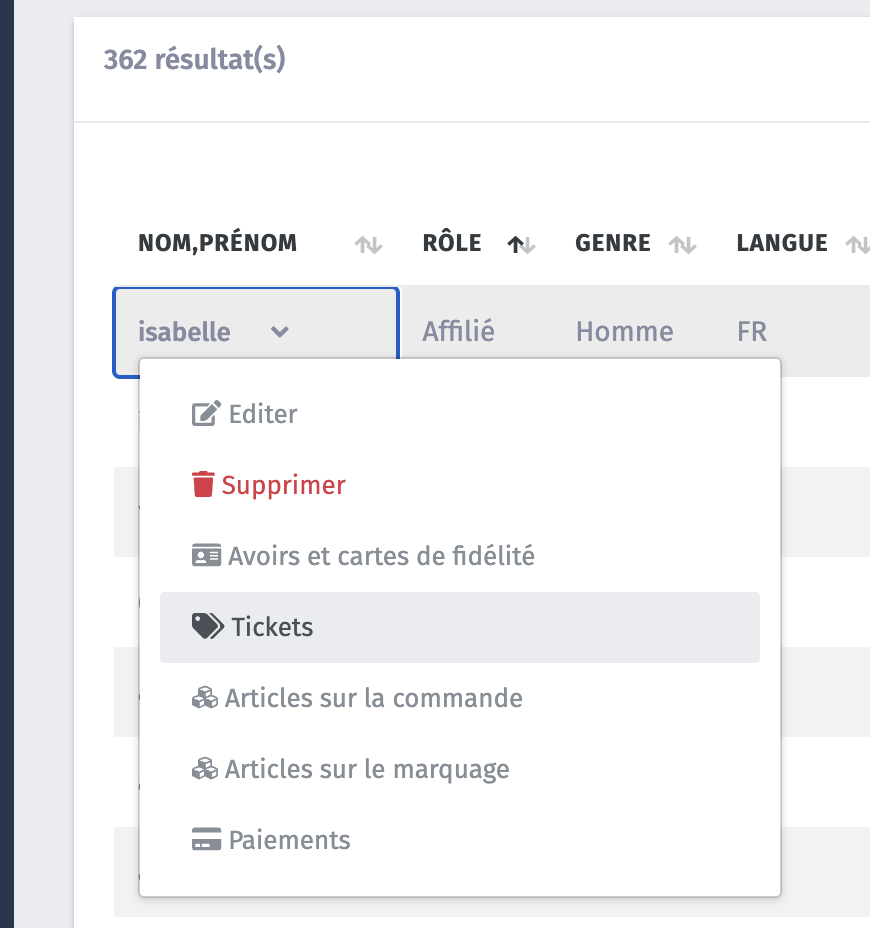
Task: Click the boxes icon beside Articles sur la commande
Action: (x=204, y=698)
